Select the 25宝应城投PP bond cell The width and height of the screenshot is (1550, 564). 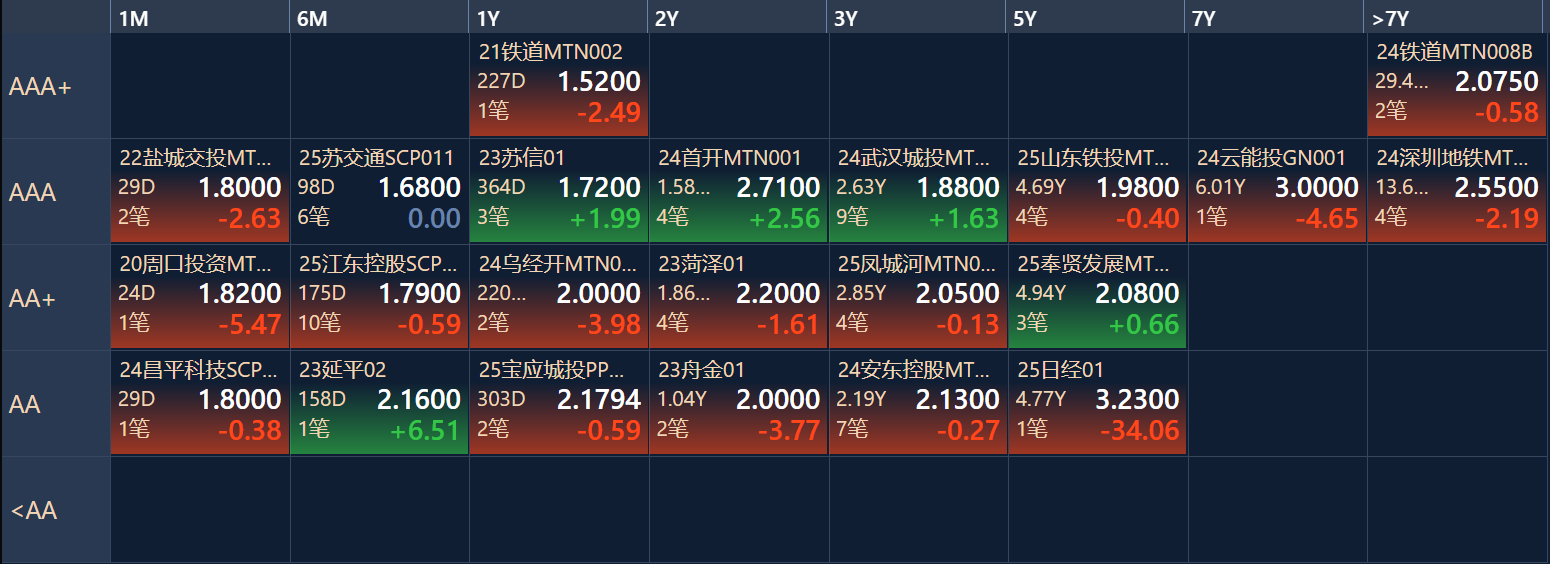(x=559, y=404)
